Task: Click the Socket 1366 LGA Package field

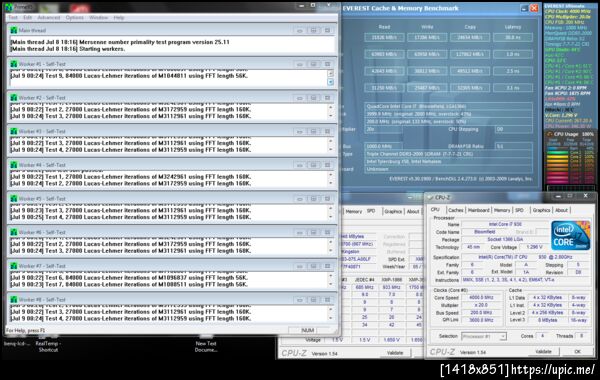Action: coord(505,240)
